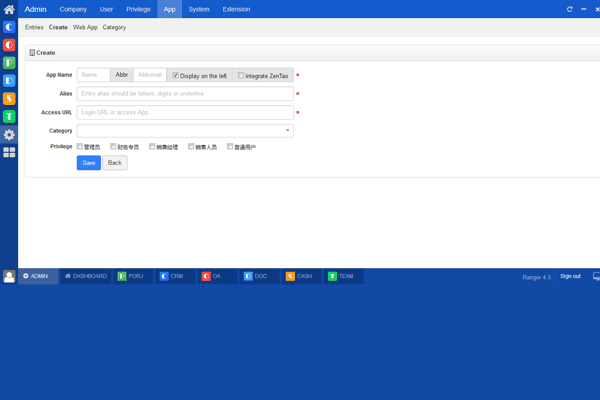Open the System menu in the top navigation

pyautogui.click(x=199, y=9)
